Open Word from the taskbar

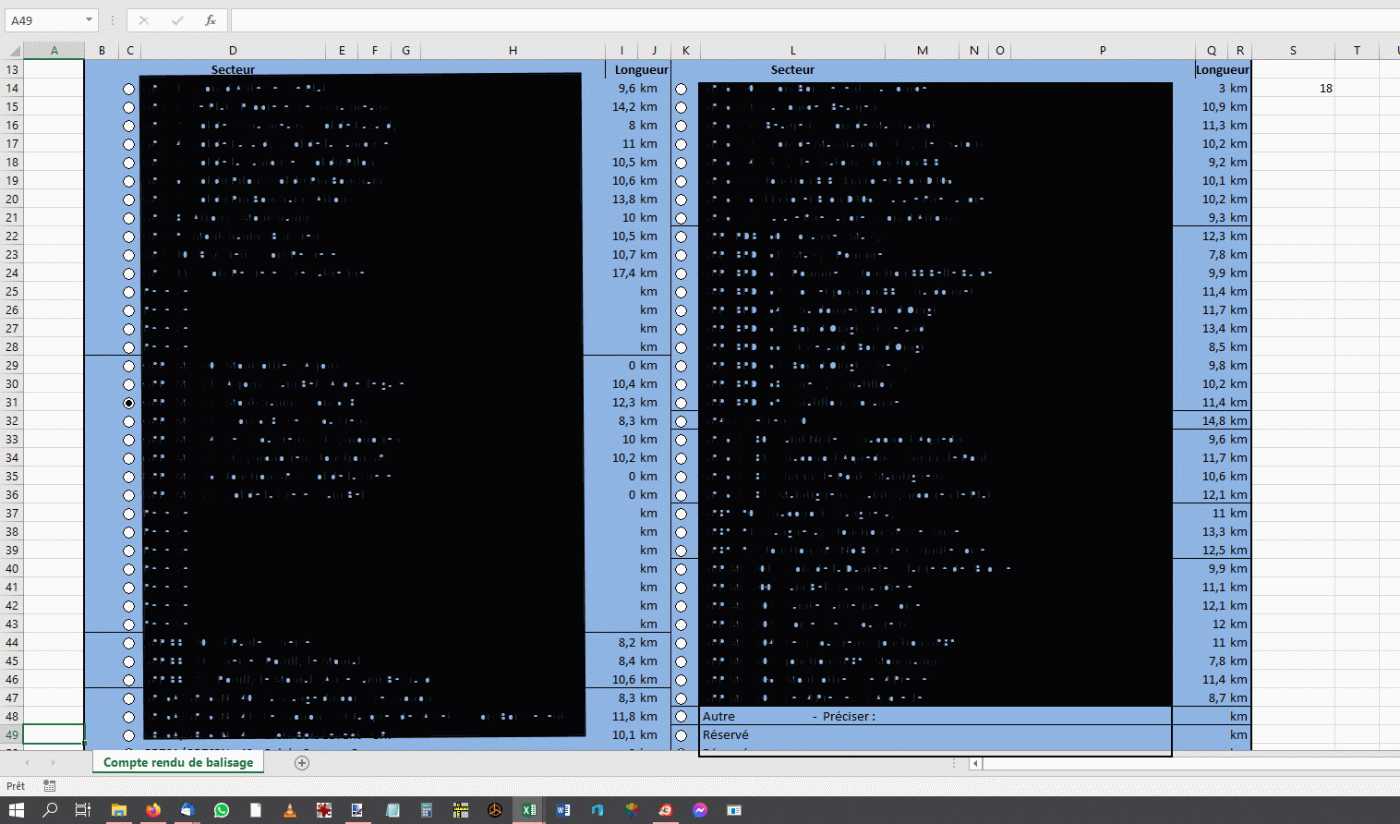click(x=563, y=810)
